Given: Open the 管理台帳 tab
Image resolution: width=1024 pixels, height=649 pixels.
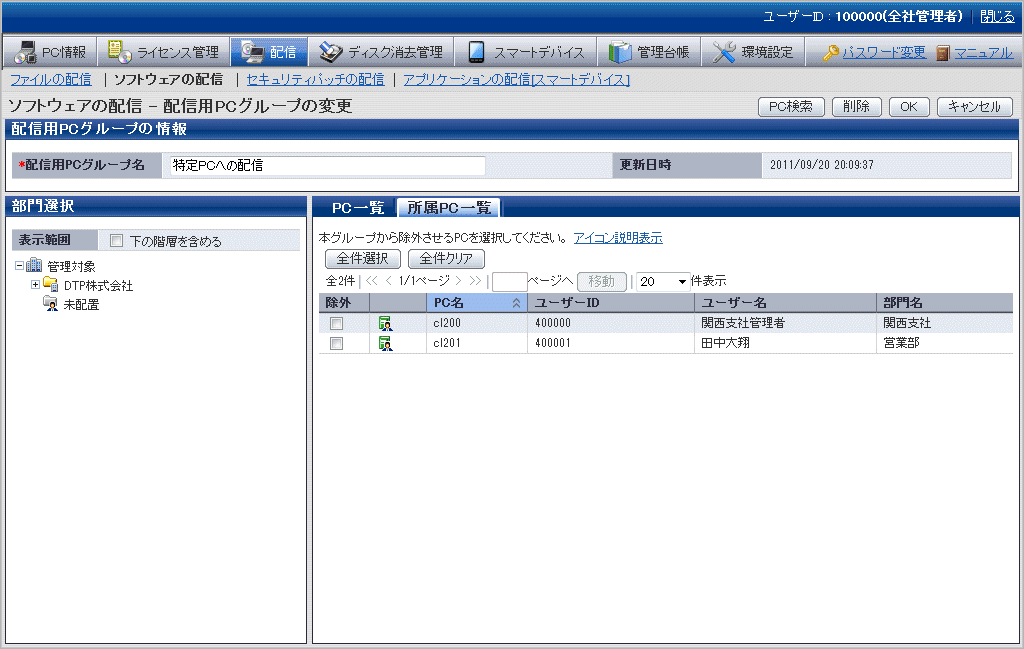Looking at the screenshot, I should point(648,52).
